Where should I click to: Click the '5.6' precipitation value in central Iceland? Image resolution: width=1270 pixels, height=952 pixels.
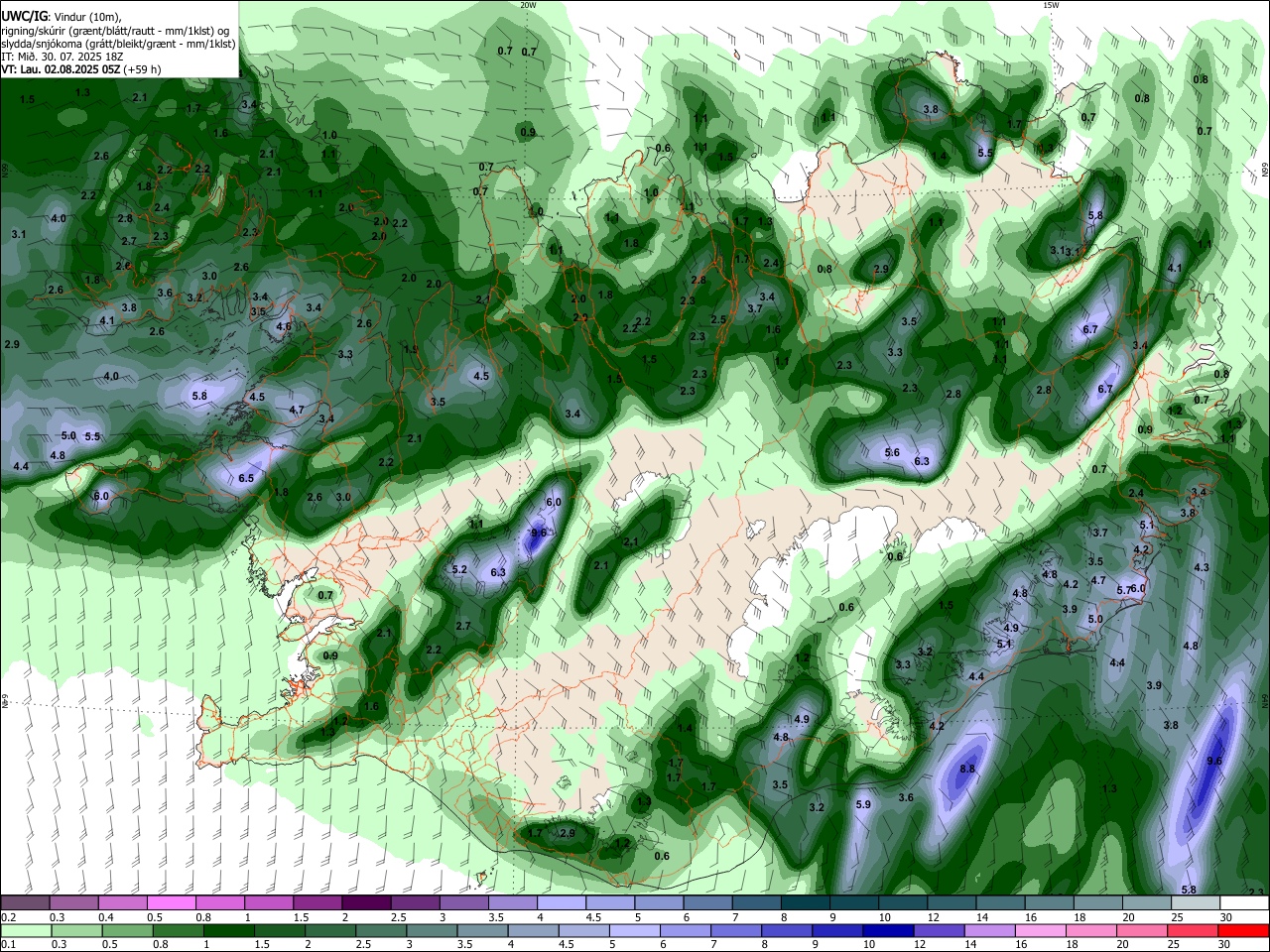click(x=892, y=452)
